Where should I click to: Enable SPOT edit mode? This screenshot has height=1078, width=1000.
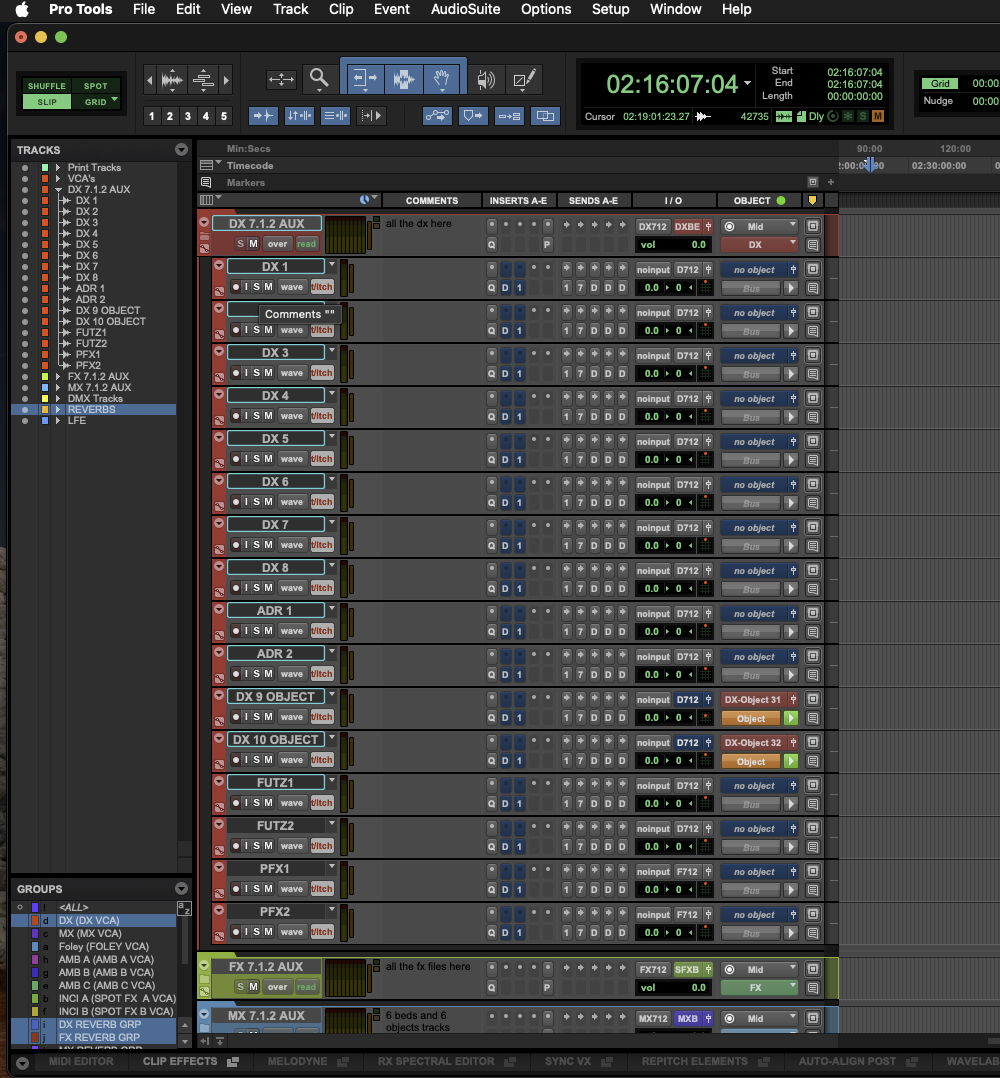click(96, 86)
